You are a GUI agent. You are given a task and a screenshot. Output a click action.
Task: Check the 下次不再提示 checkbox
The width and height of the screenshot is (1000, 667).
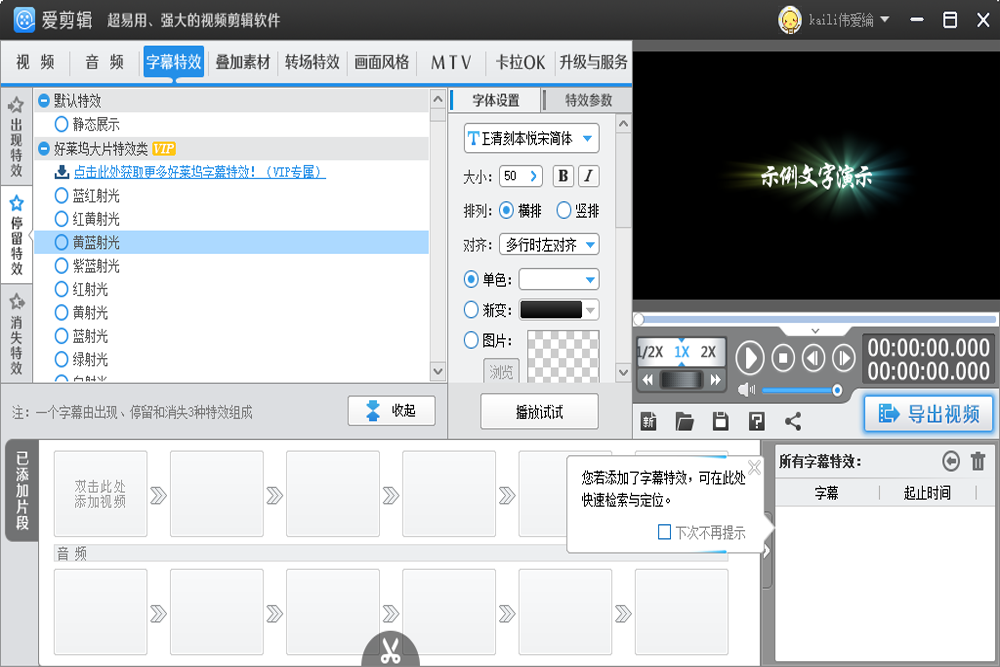click(x=664, y=532)
